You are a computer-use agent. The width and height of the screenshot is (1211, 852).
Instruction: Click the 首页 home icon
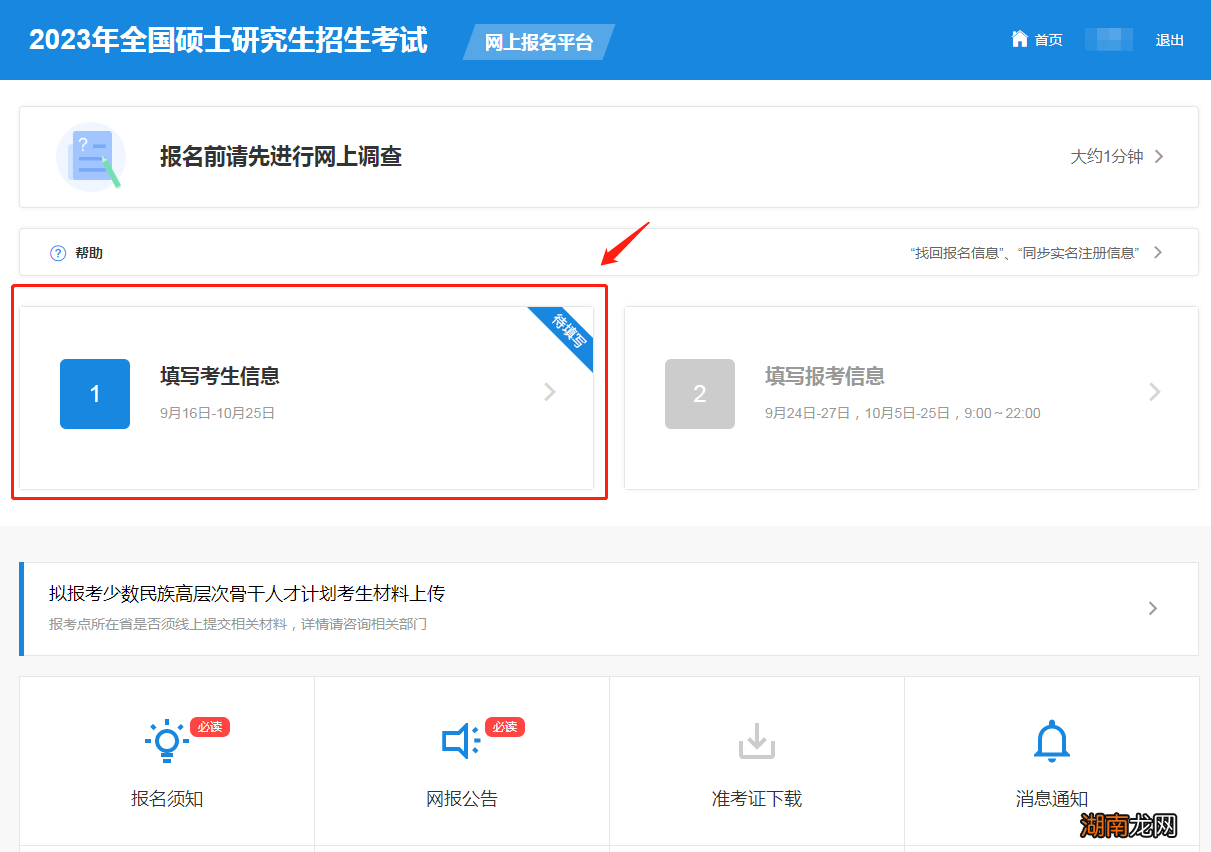(1018, 39)
